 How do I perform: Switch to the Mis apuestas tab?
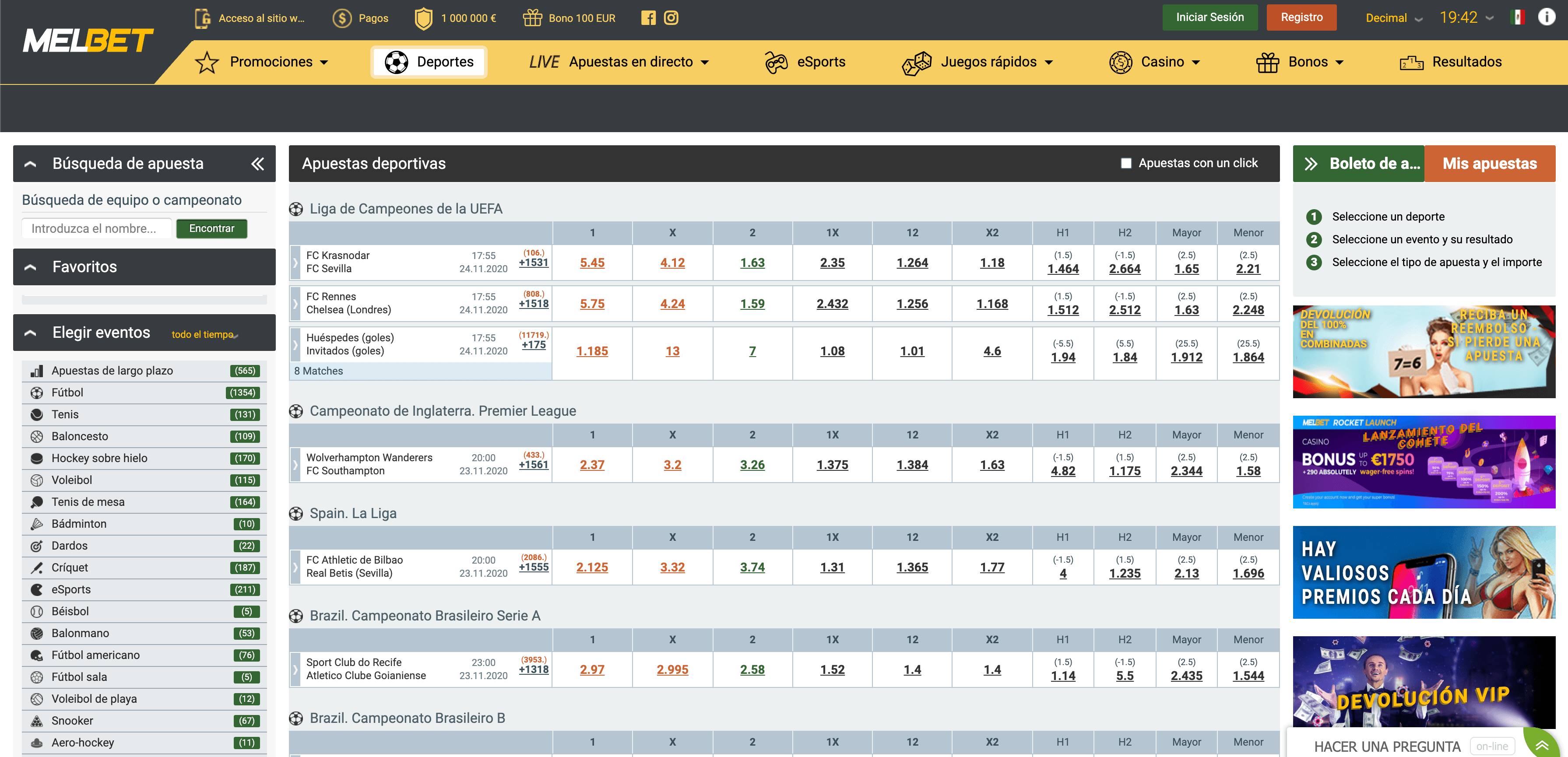coord(1490,164)
